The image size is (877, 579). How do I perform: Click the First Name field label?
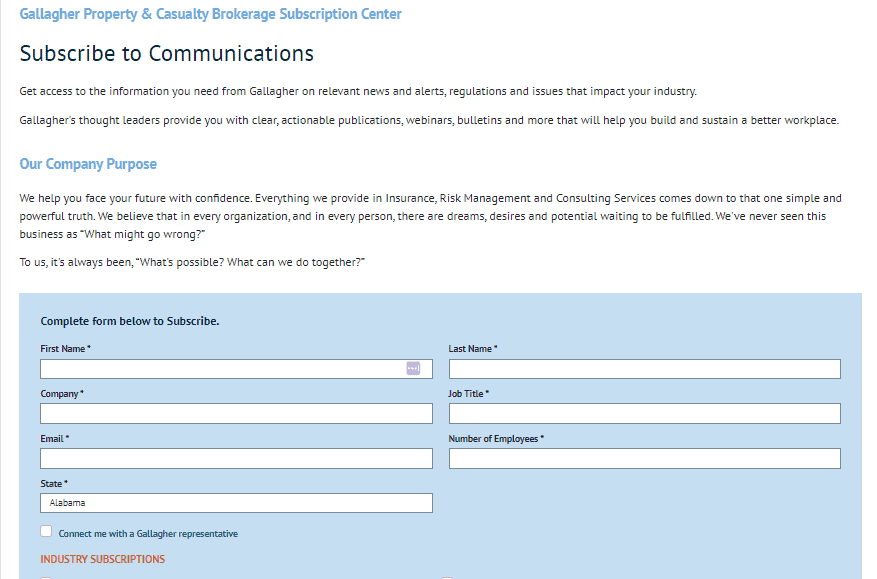[64, 349]
